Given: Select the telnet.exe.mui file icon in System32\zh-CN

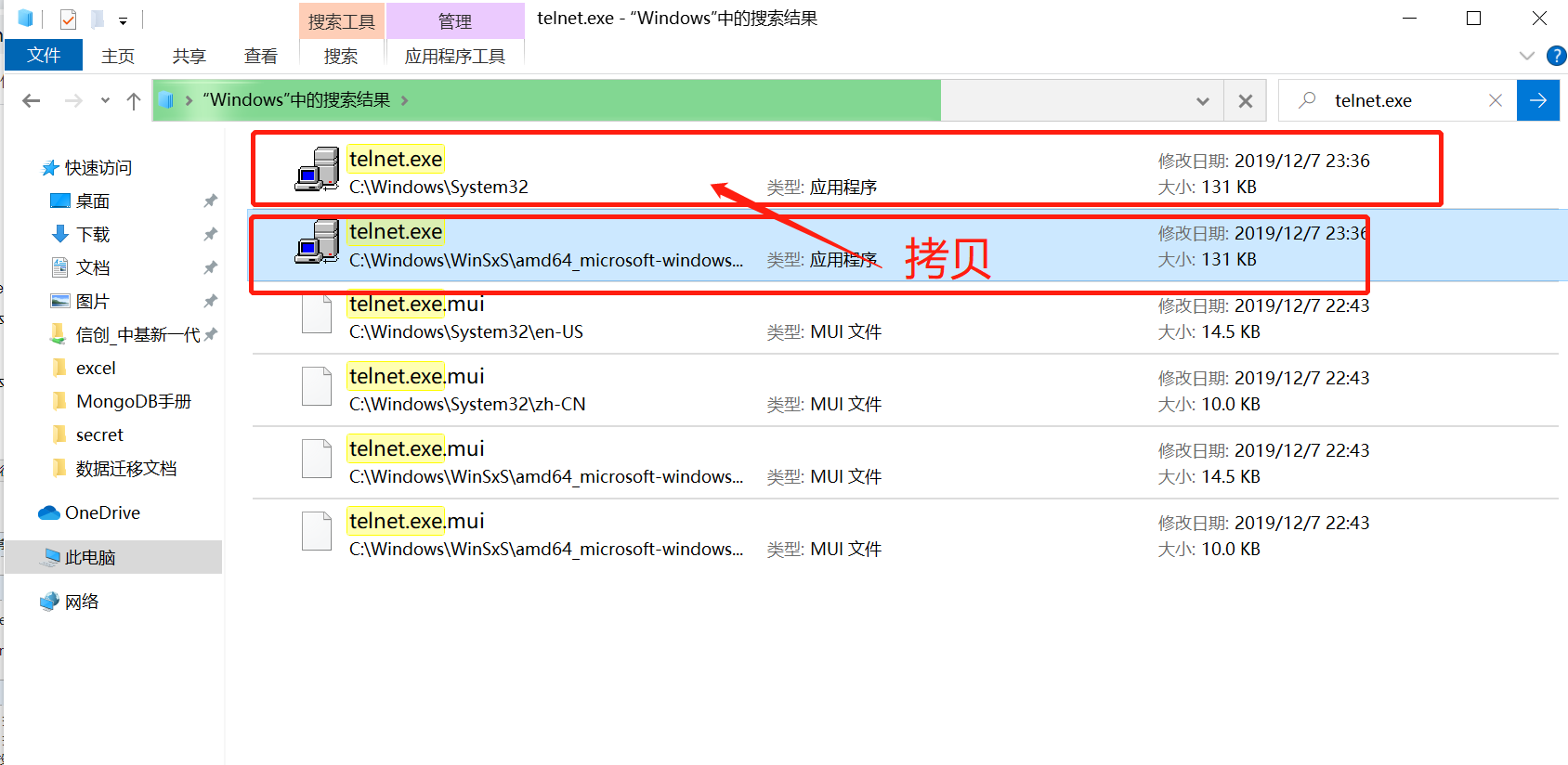Looking at the screenshot, I should [317, 386].
